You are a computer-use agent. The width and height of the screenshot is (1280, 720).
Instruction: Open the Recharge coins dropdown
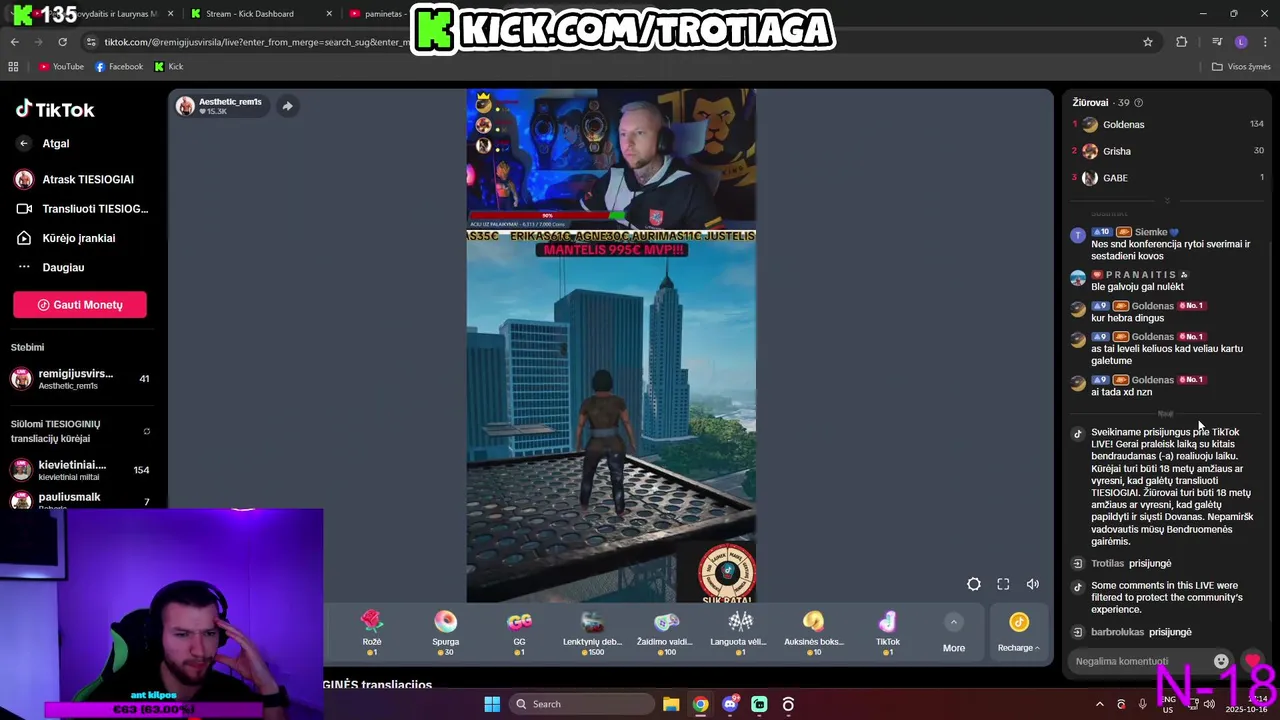pyautogui.click(x=1019, y=634)
